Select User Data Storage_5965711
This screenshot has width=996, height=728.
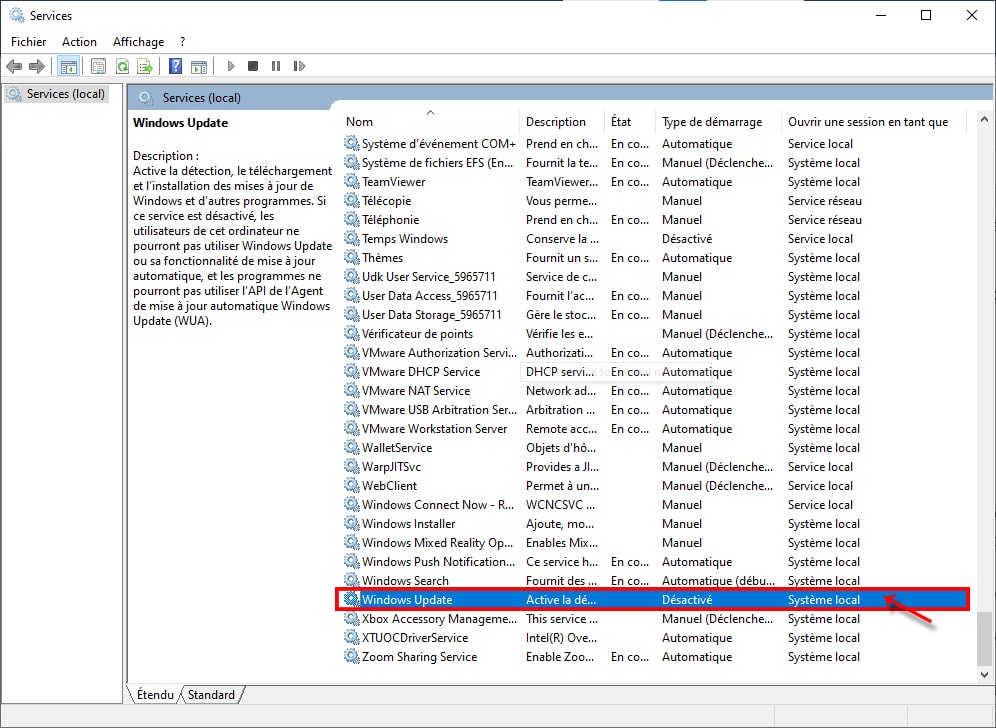tap(652, 314)
